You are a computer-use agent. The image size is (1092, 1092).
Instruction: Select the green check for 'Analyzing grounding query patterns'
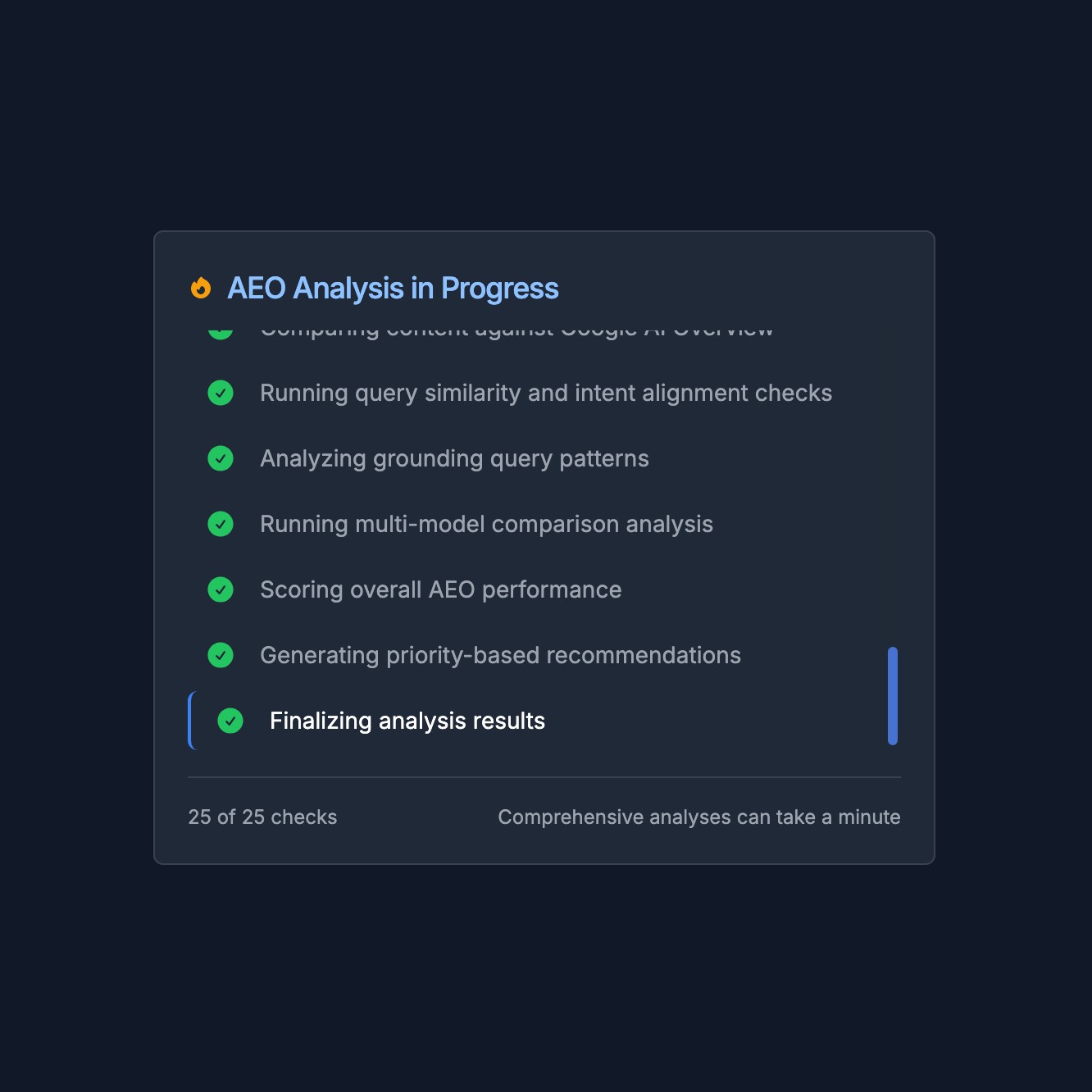pyautogui.click(x=221, y=458)
